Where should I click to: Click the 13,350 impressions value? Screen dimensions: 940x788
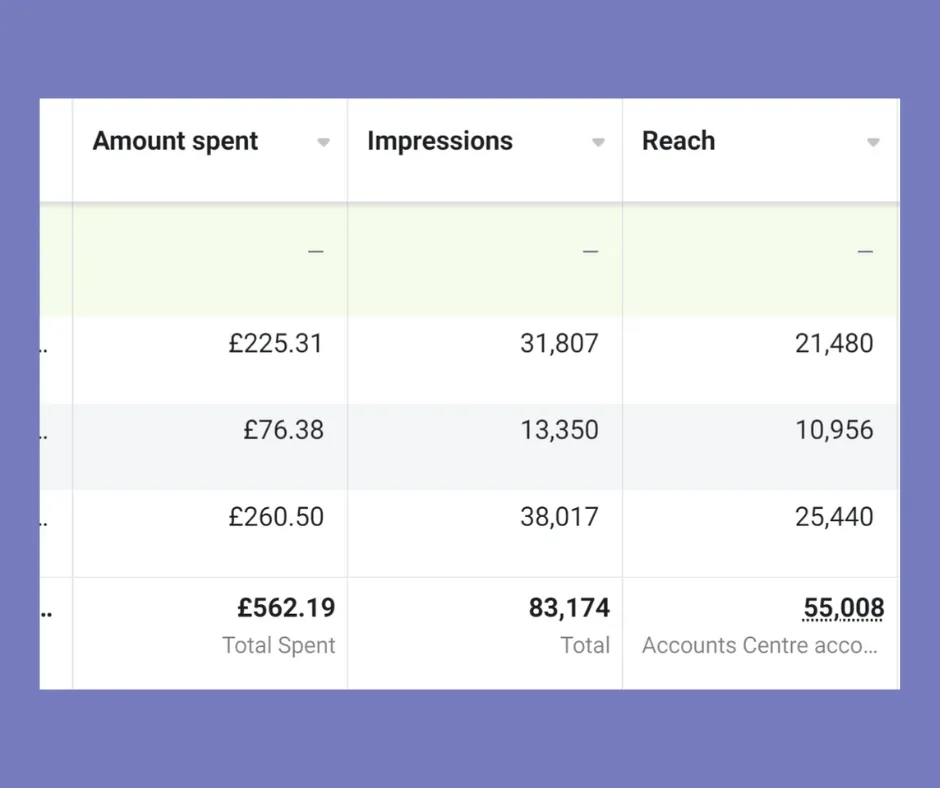[559, 430]
